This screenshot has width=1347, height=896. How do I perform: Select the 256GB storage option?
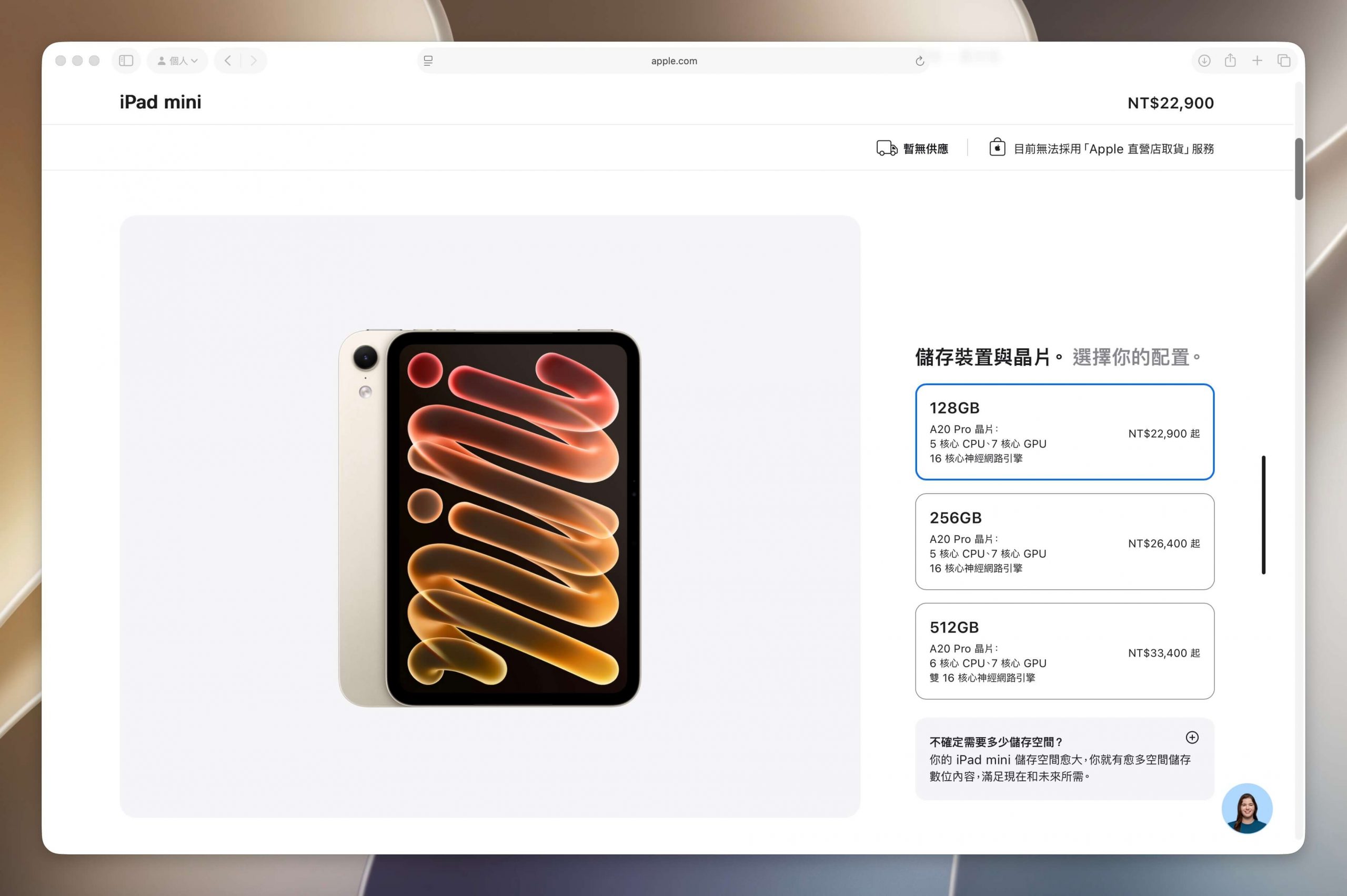coord(1064,542)
